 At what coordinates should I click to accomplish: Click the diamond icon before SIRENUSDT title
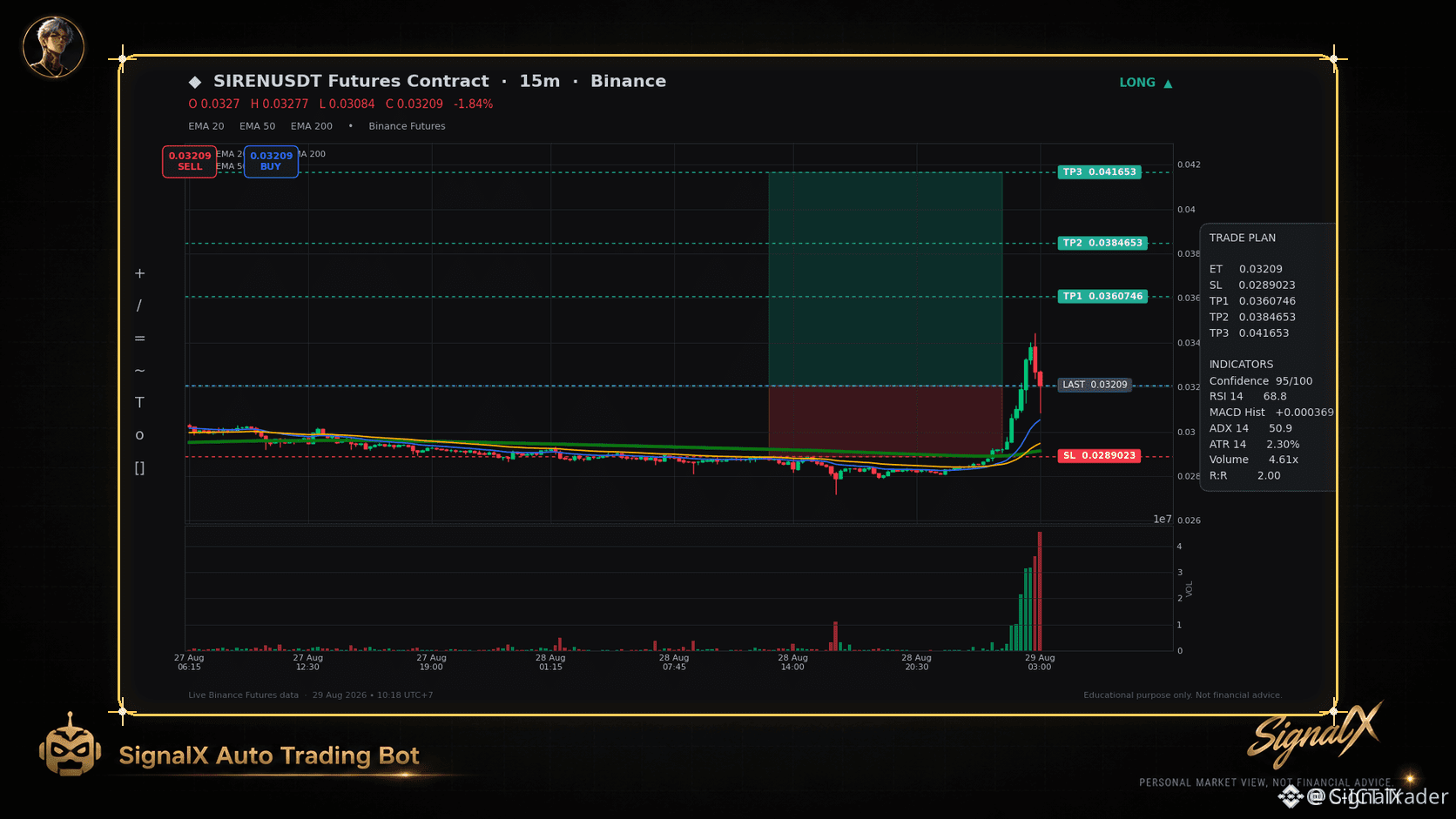[x=195, y=82]
